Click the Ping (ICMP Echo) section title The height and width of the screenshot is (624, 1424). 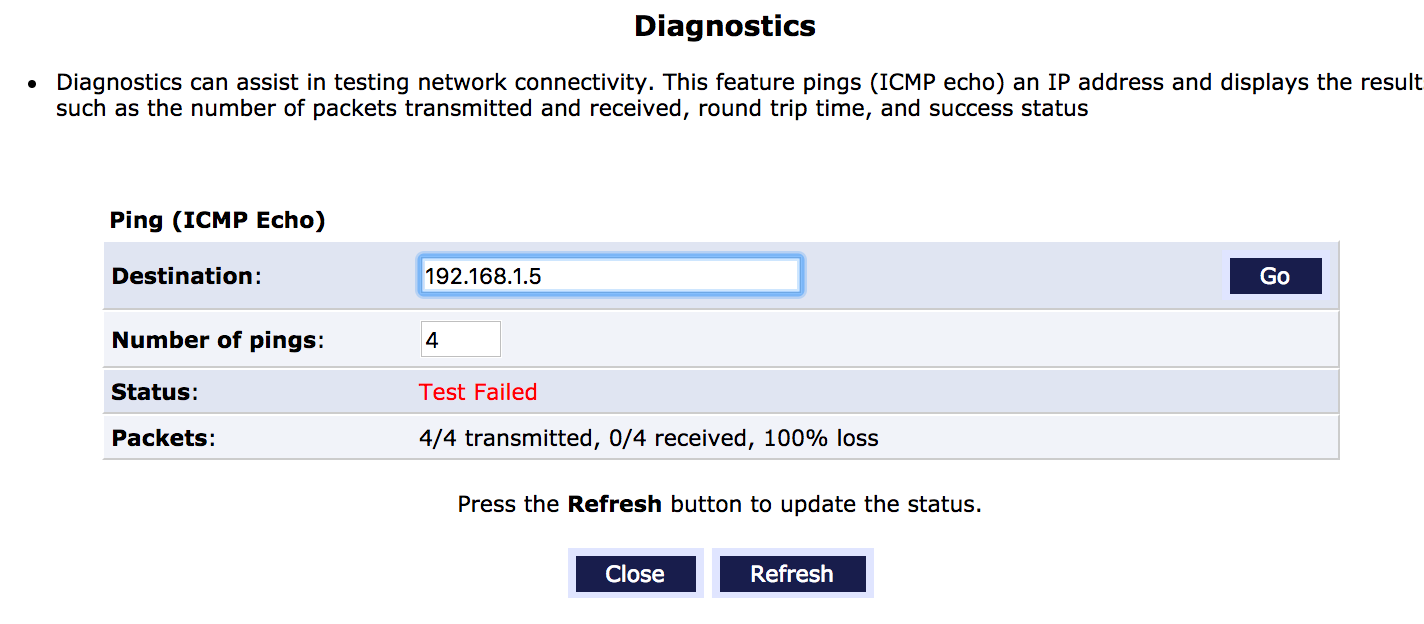pos(217,220)
